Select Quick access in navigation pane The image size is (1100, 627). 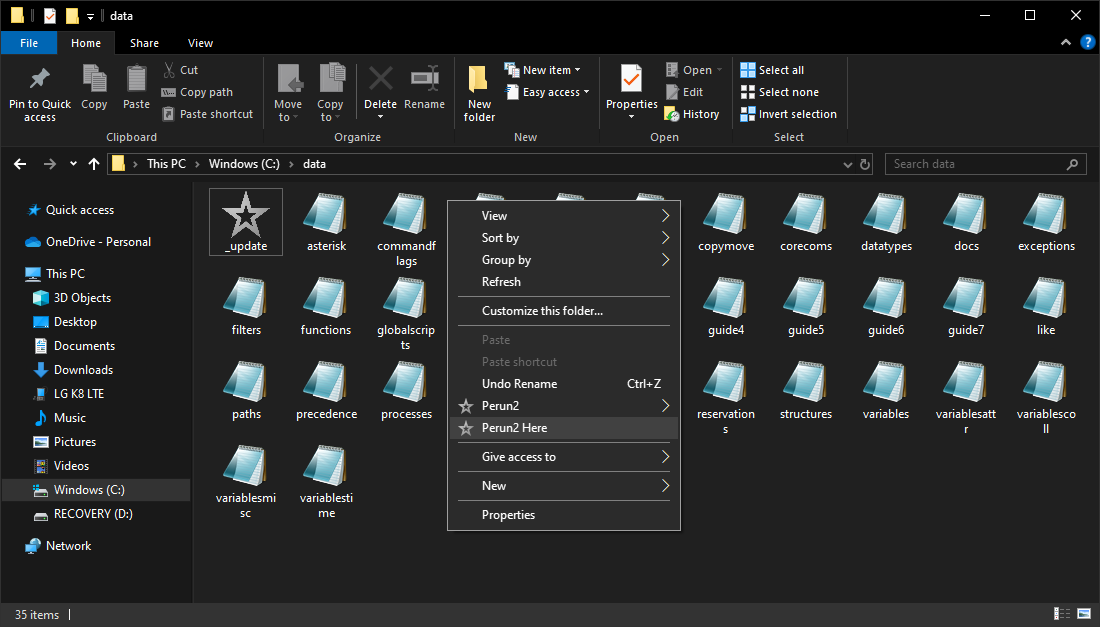[79, 210]
